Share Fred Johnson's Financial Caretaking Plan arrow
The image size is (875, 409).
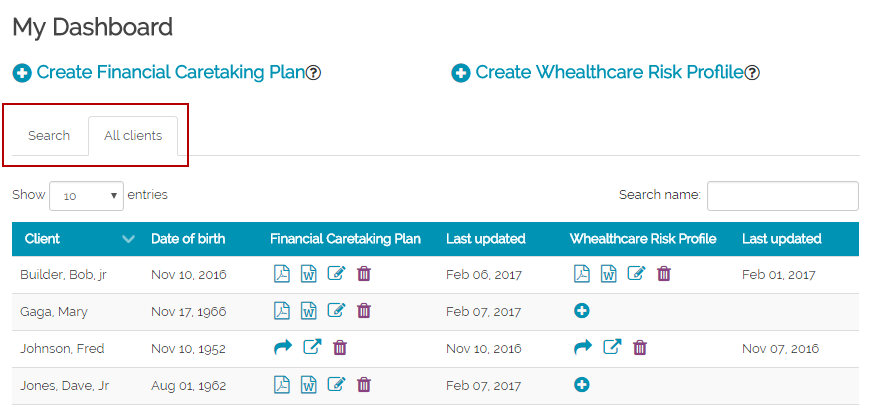pyautogui.click(x=282, y=348)
